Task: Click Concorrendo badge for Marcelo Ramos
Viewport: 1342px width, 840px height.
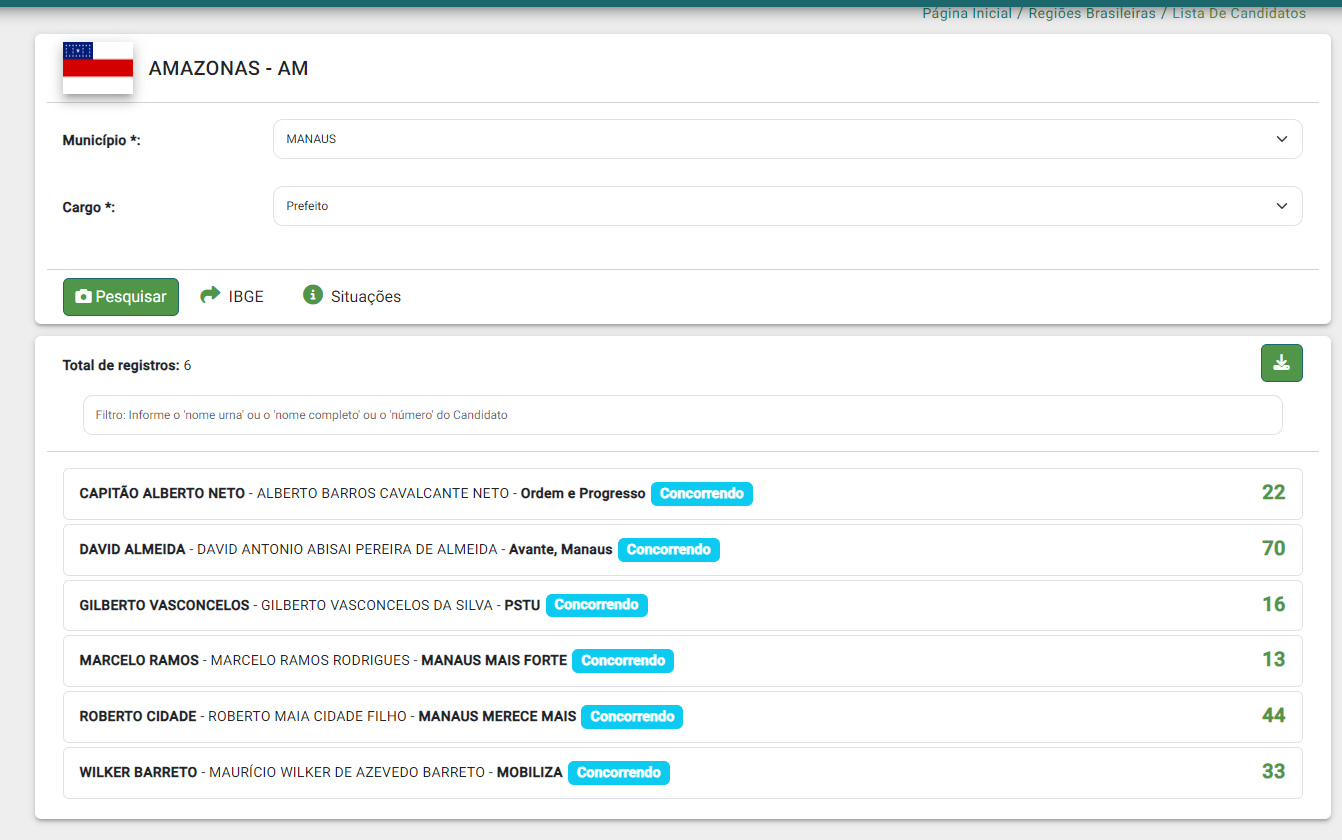Action: tap(623, 661)
